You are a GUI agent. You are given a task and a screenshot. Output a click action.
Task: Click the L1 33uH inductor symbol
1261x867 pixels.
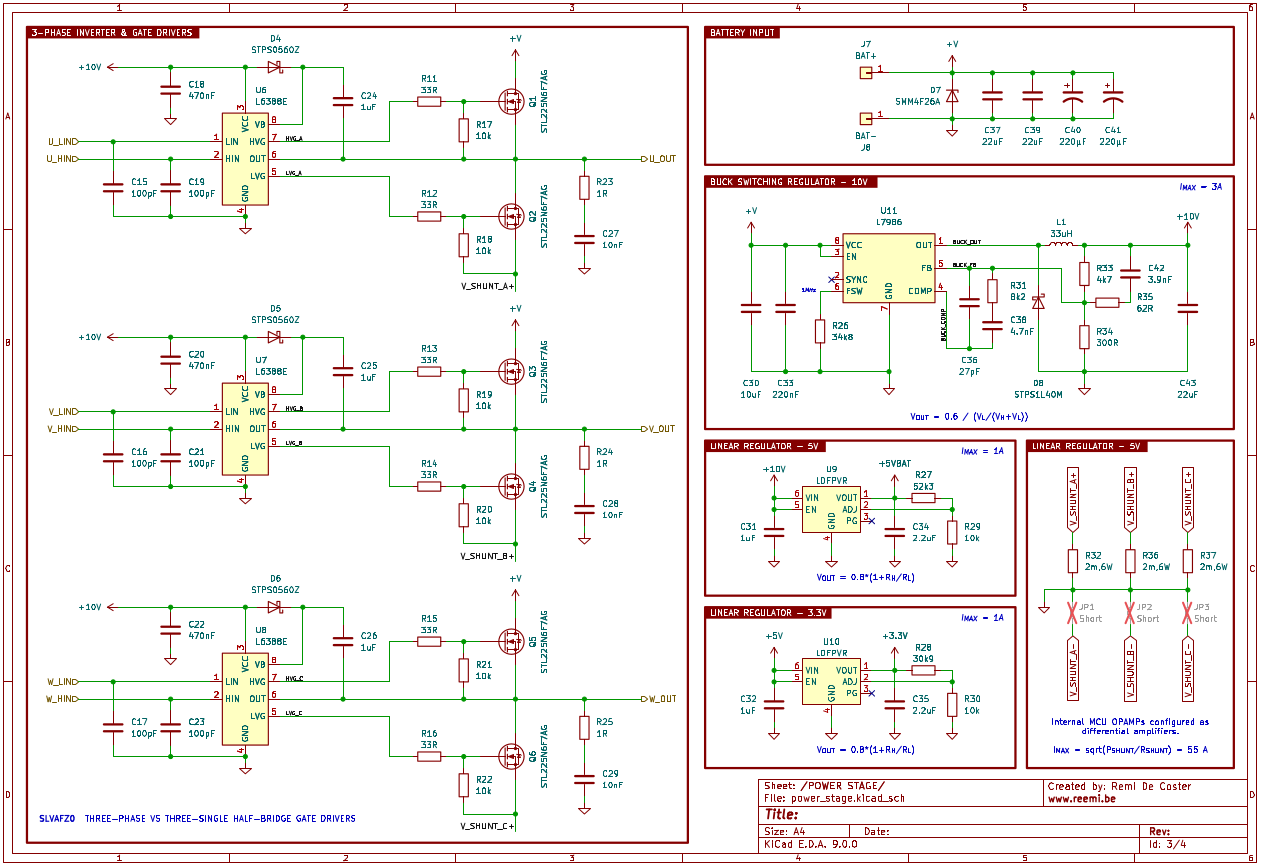click(x=1061, y=244)
